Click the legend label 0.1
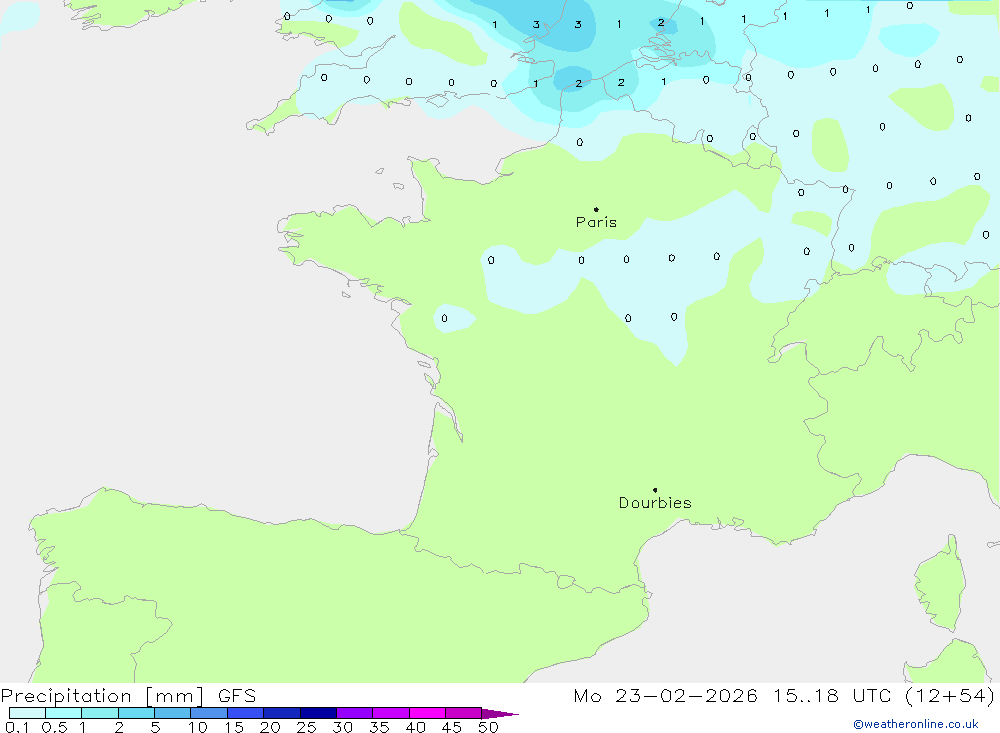Screen dimensions: 1000x733 pyautogui.click(x=17, y=727)
